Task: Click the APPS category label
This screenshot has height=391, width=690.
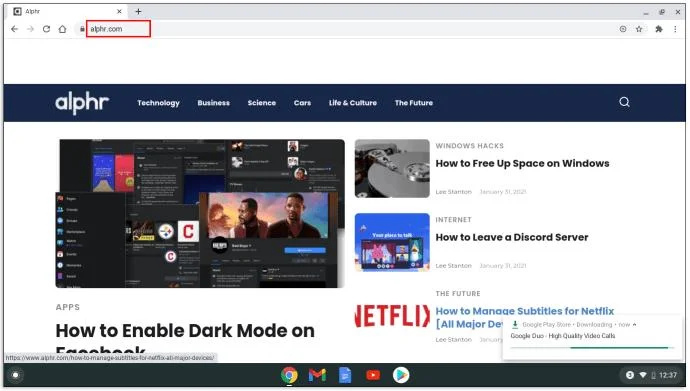Action: [68, 307]
